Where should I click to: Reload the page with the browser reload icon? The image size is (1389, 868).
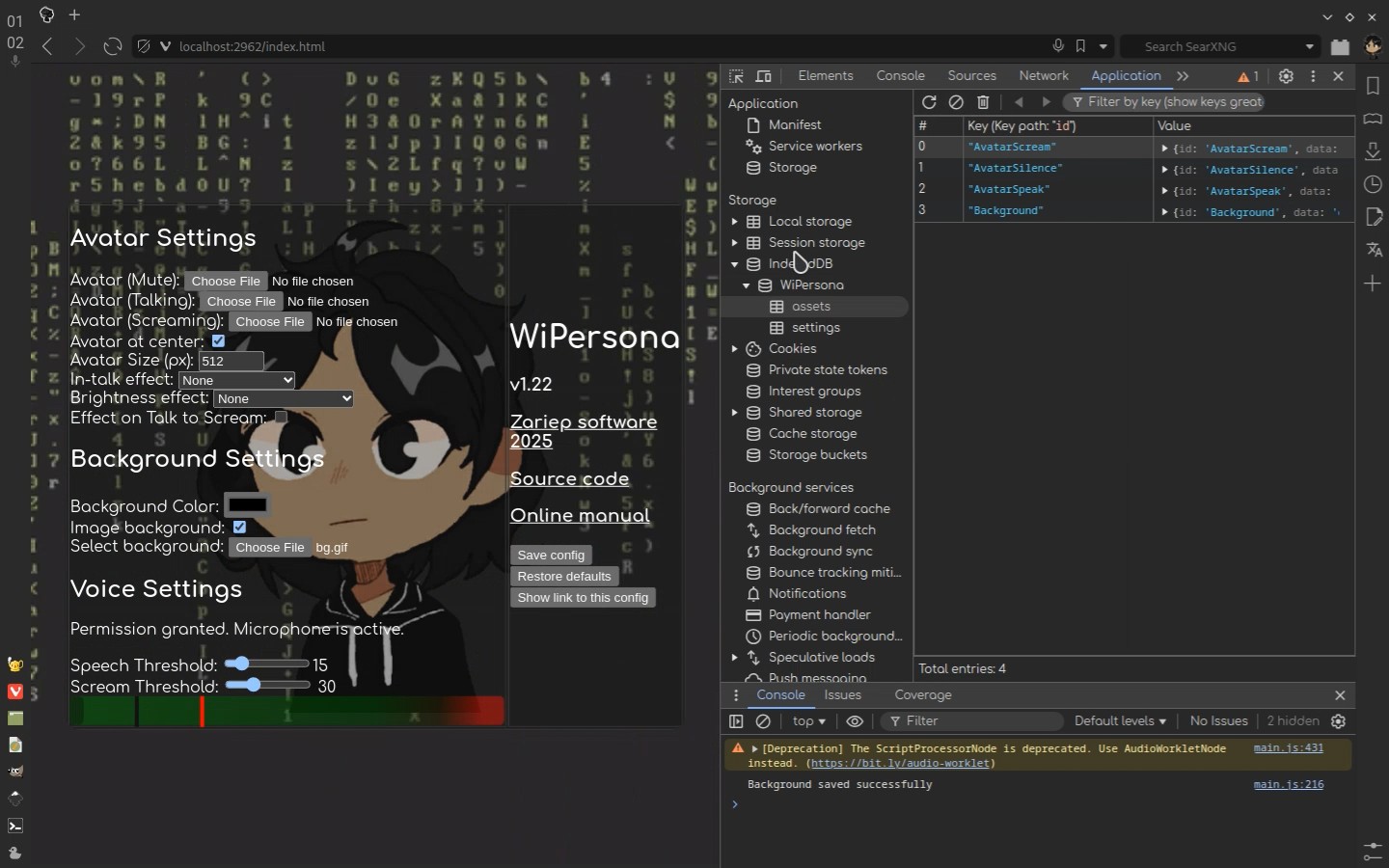[113, 46]
